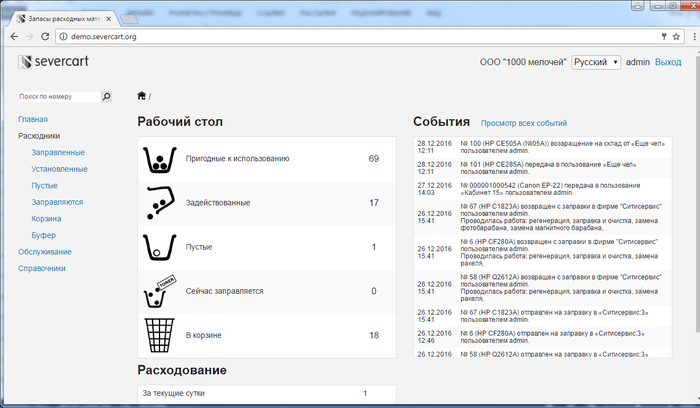Click company name 'ООО "1000 мелочей"'
The width and height of the screenshot is (700, 408).
click(x=523, y=62)
